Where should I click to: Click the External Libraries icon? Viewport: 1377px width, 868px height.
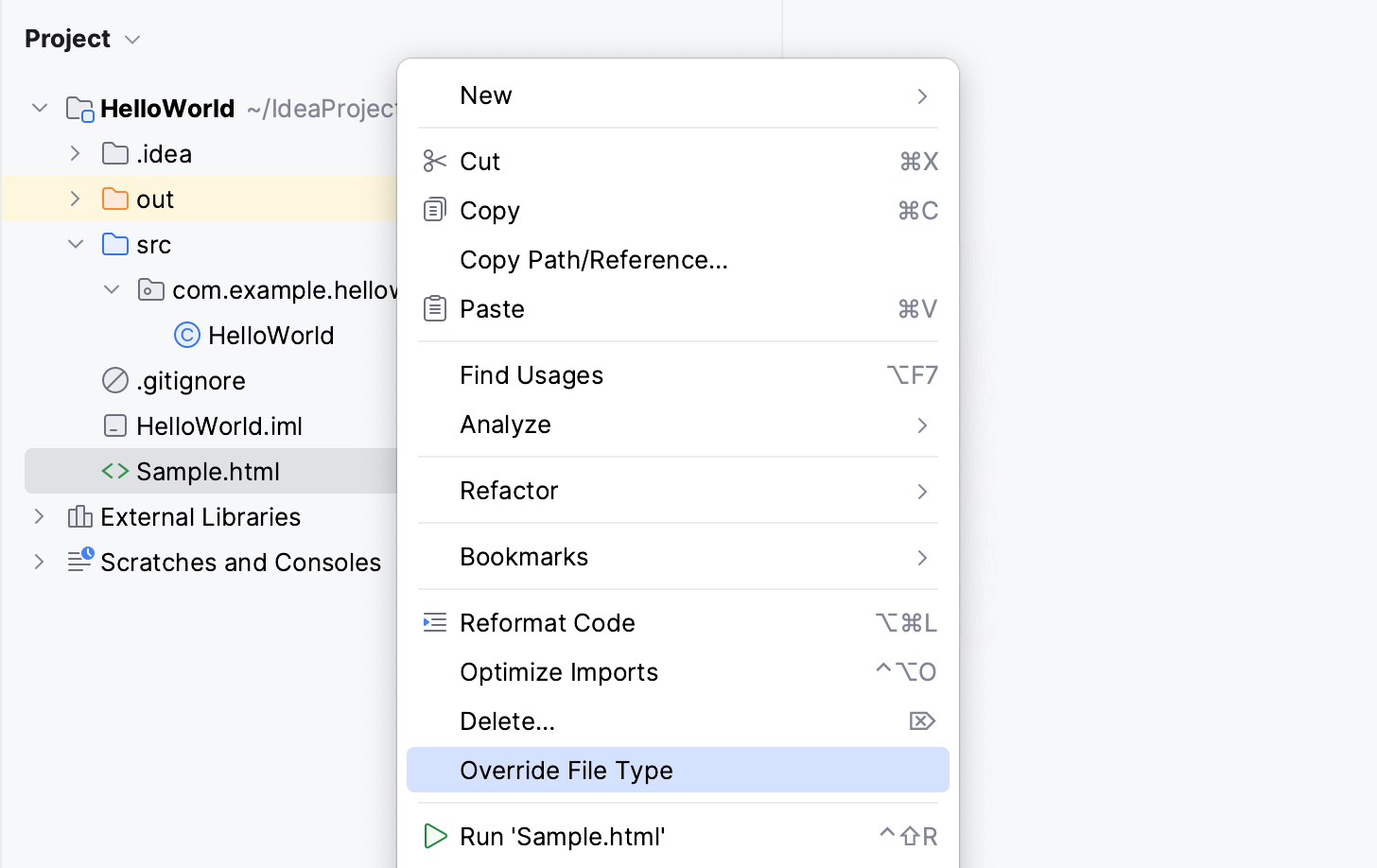pos(79,517)
